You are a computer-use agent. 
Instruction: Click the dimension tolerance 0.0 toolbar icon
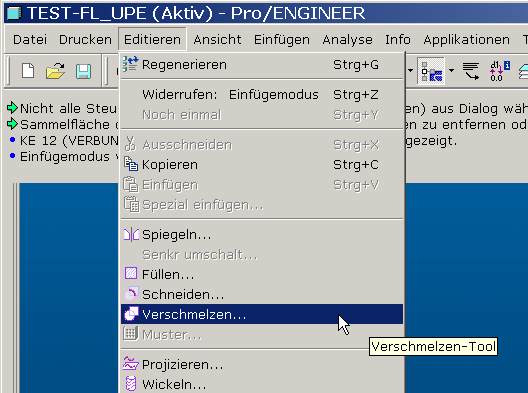coord(499,71)
